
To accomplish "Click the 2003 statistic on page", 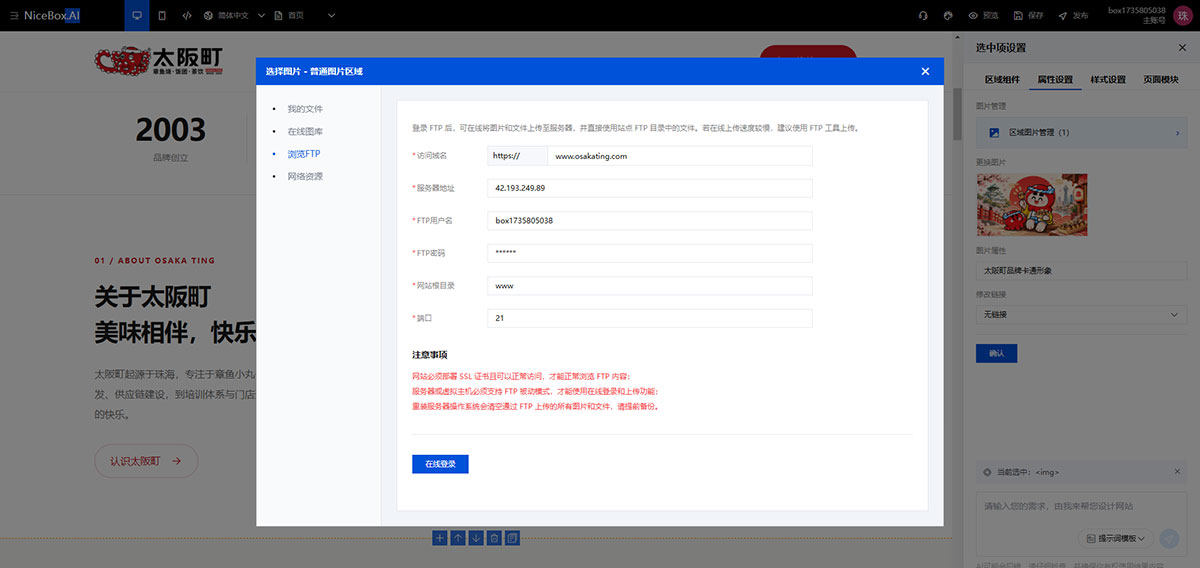I will pyautogui.click(x=170, y=130).
